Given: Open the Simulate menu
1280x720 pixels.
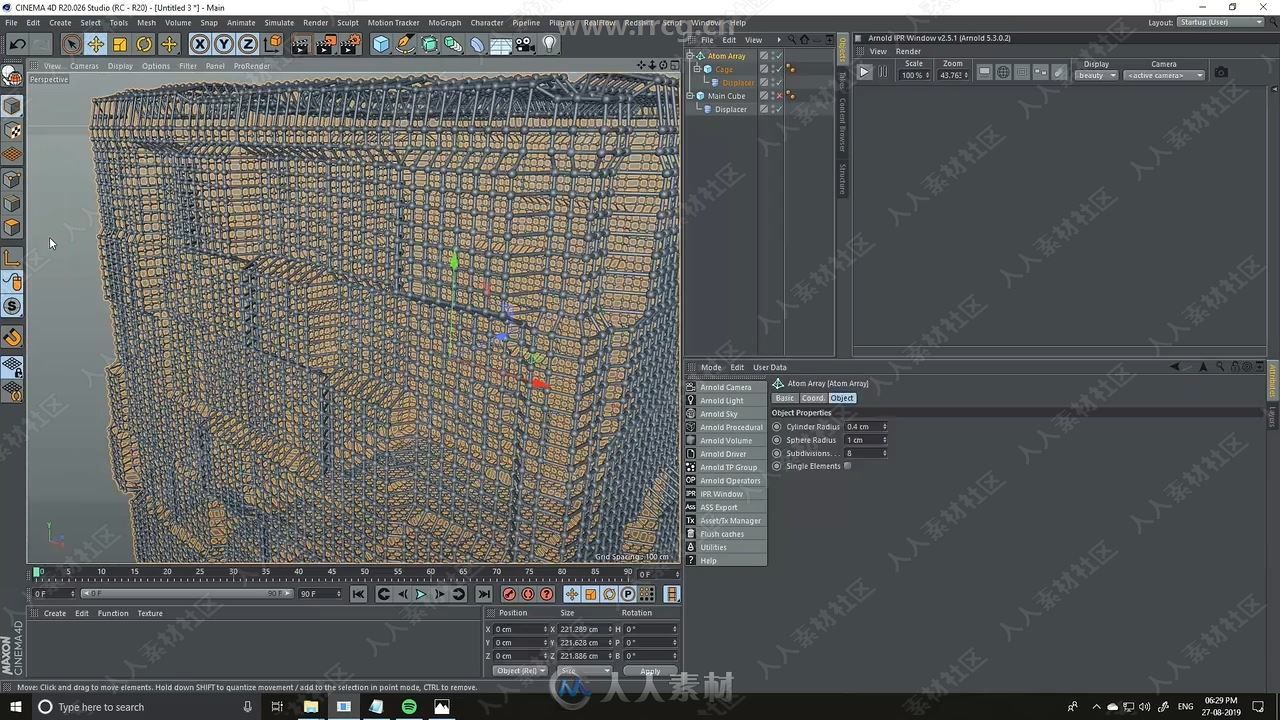Looking at the screenshot, I should point(279,22).
